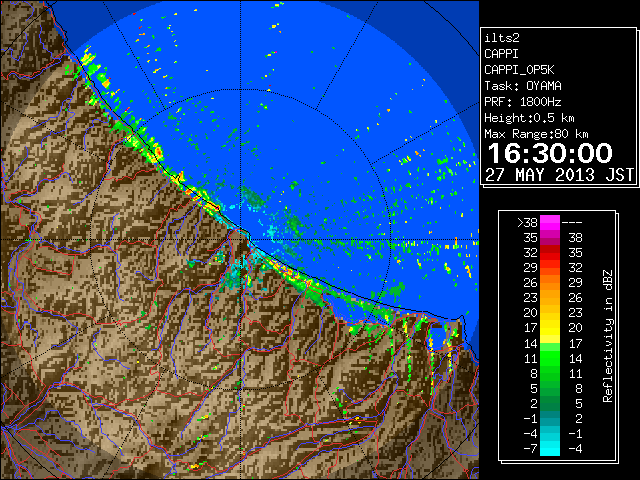Click the date label 27 MAY 2013 JST
Screen dimensions: 640x480
(560, 175)
